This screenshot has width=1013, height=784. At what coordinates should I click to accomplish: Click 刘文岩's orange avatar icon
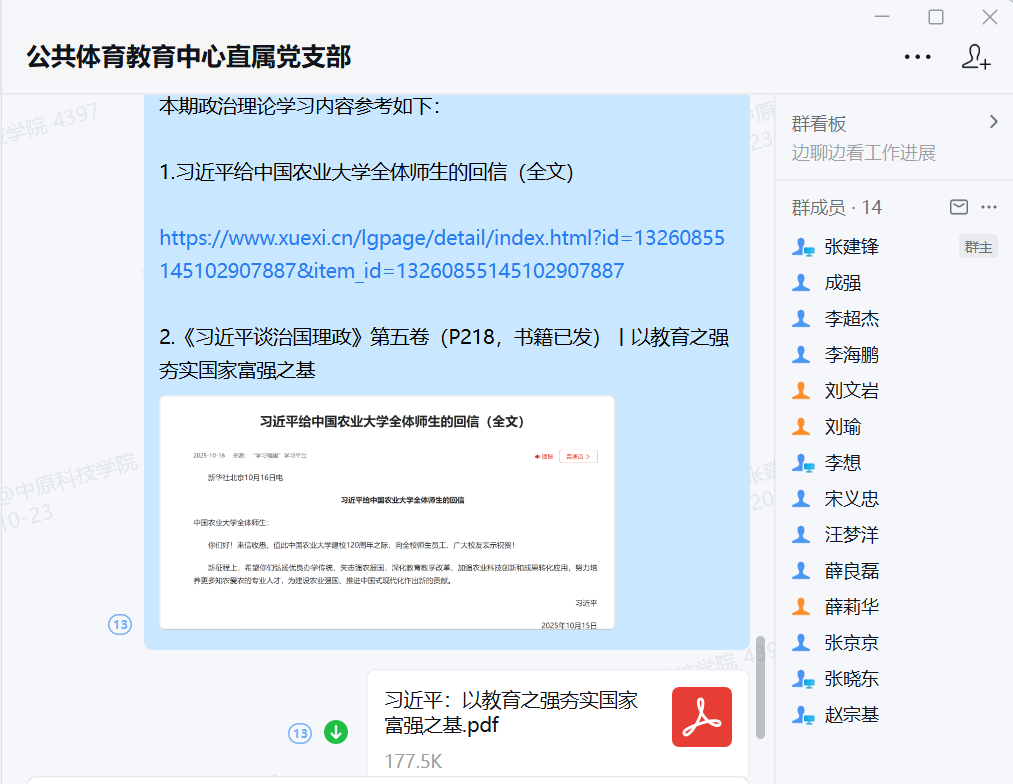(801, 391)
